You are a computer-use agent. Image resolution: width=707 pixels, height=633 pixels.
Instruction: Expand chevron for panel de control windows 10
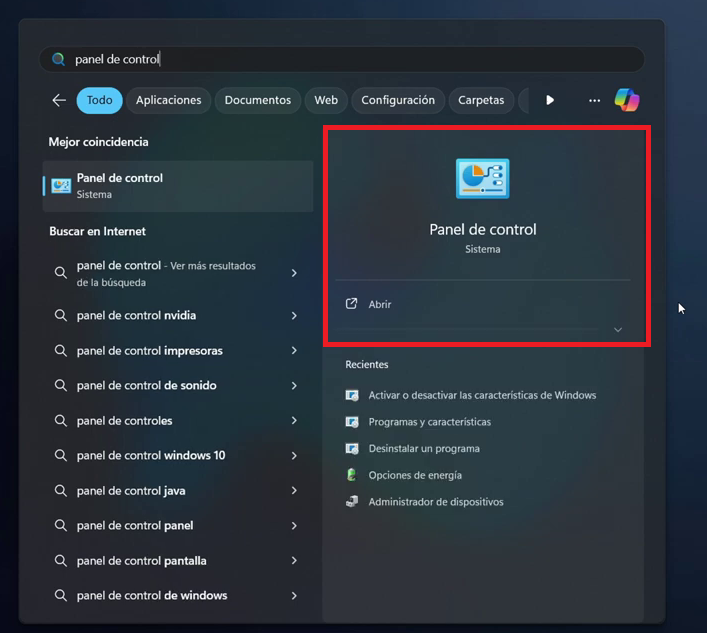[x=294, y=455]
